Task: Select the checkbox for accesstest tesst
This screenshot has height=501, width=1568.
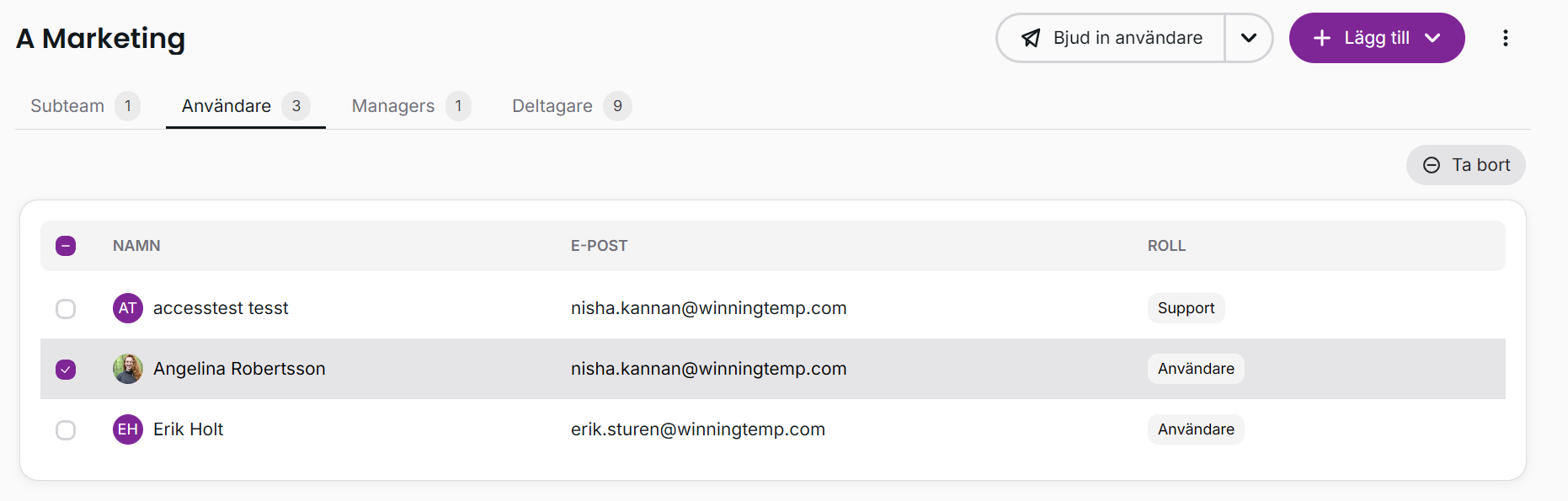Action: pos(66,309)
